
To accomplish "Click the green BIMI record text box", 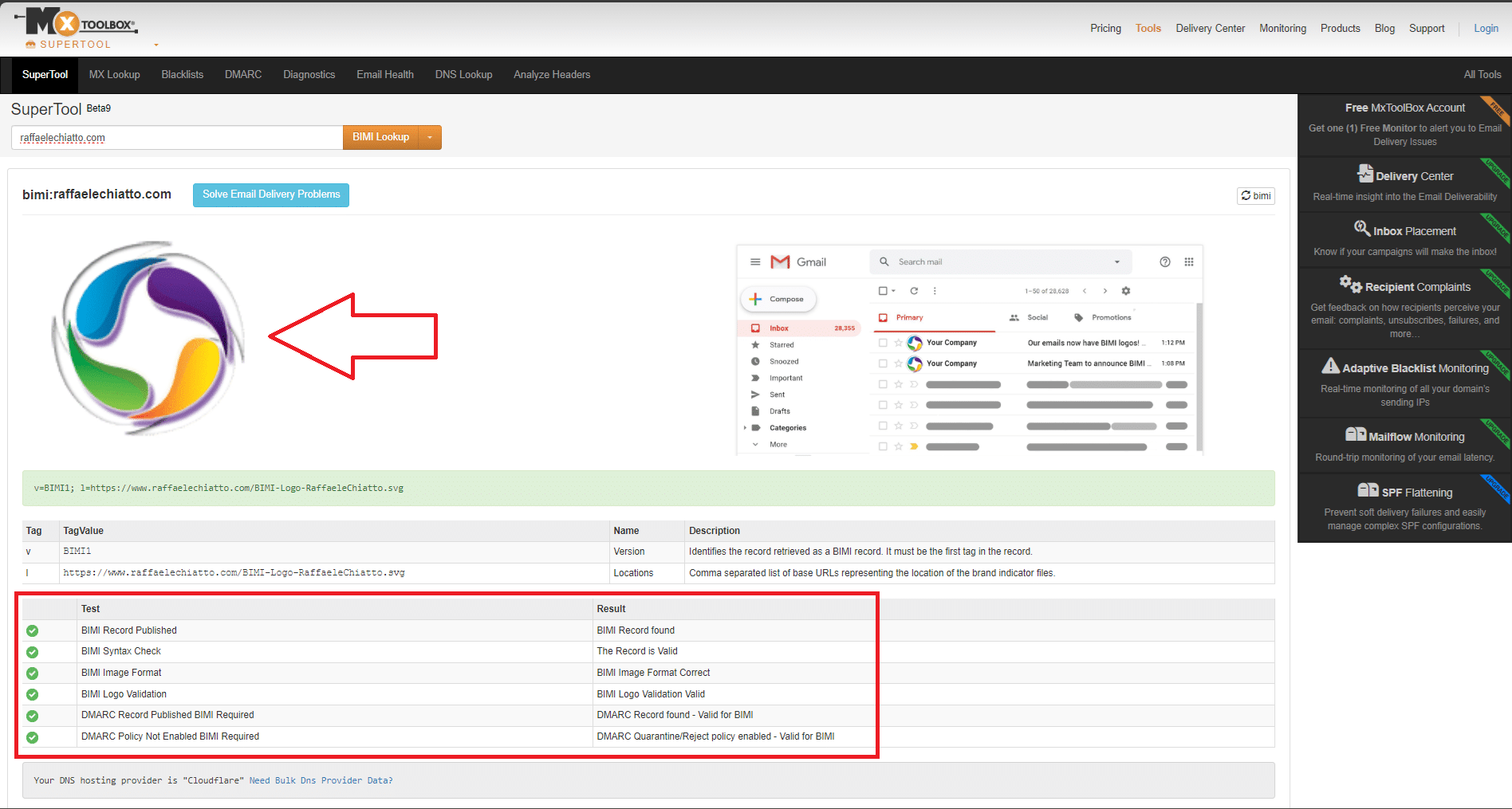I will [x=648, y=488].
